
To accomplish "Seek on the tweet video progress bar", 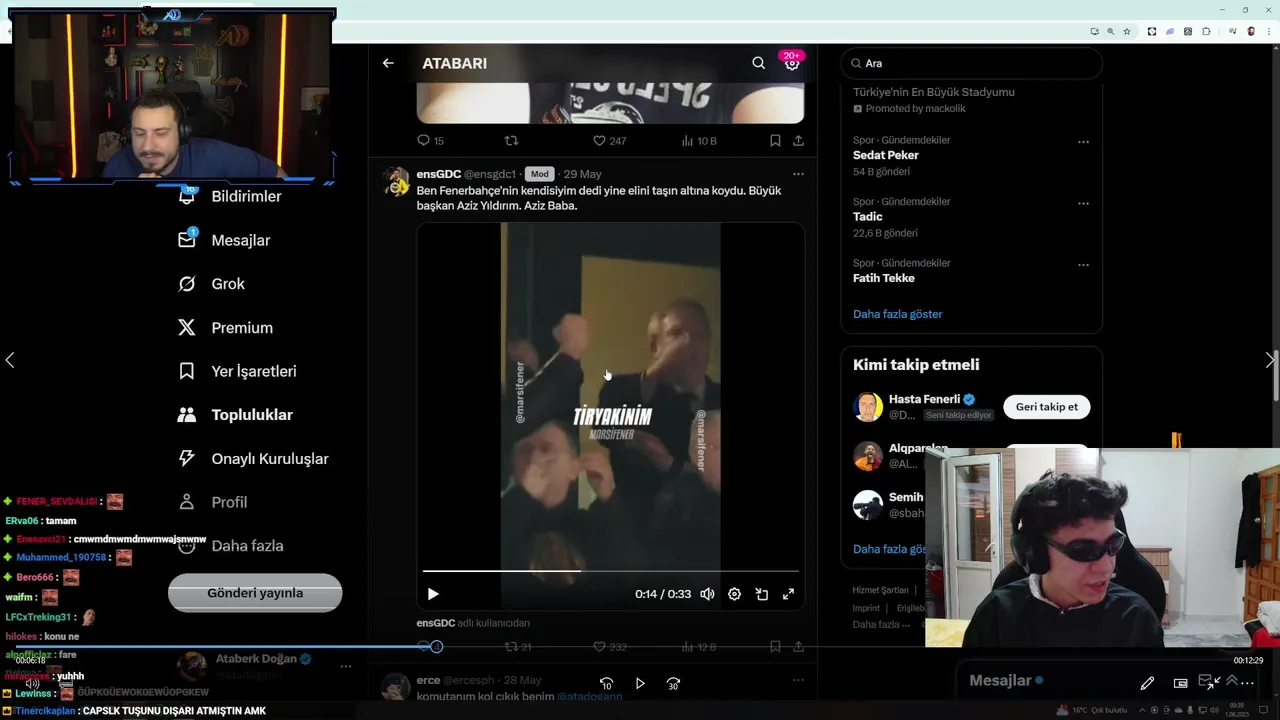I will tap(610, 571).
